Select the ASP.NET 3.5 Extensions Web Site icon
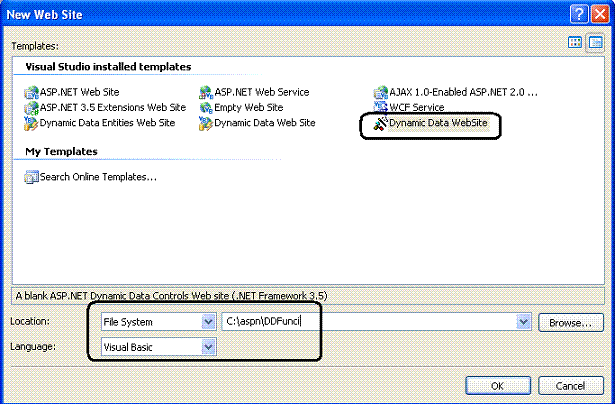The width and height of the screenshot is (615, 404). tap(31, 108)
